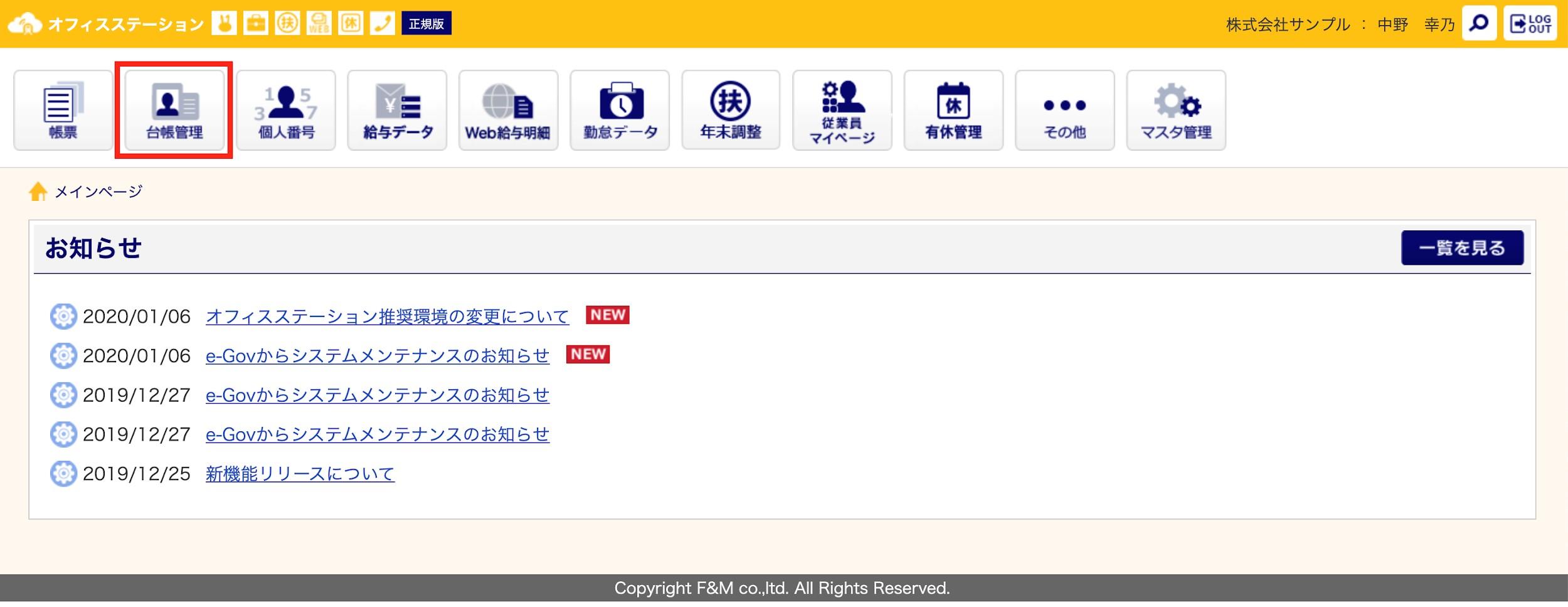Open 年末調整 year-end adjustment

(x=731, y=110)
